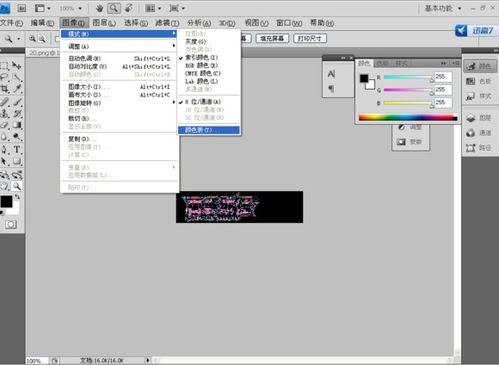Select the 3D Rotate tool

click(5, 174)
